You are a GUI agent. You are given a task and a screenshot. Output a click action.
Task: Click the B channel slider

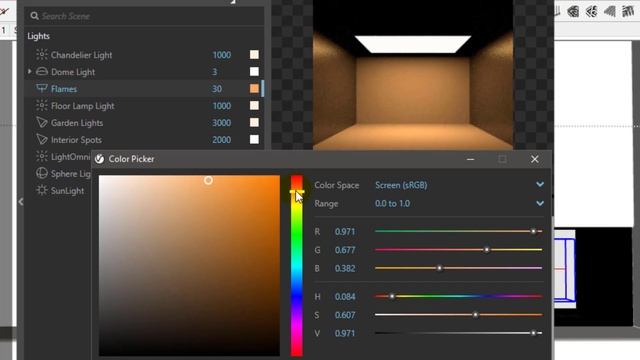[x=458, y=268]
